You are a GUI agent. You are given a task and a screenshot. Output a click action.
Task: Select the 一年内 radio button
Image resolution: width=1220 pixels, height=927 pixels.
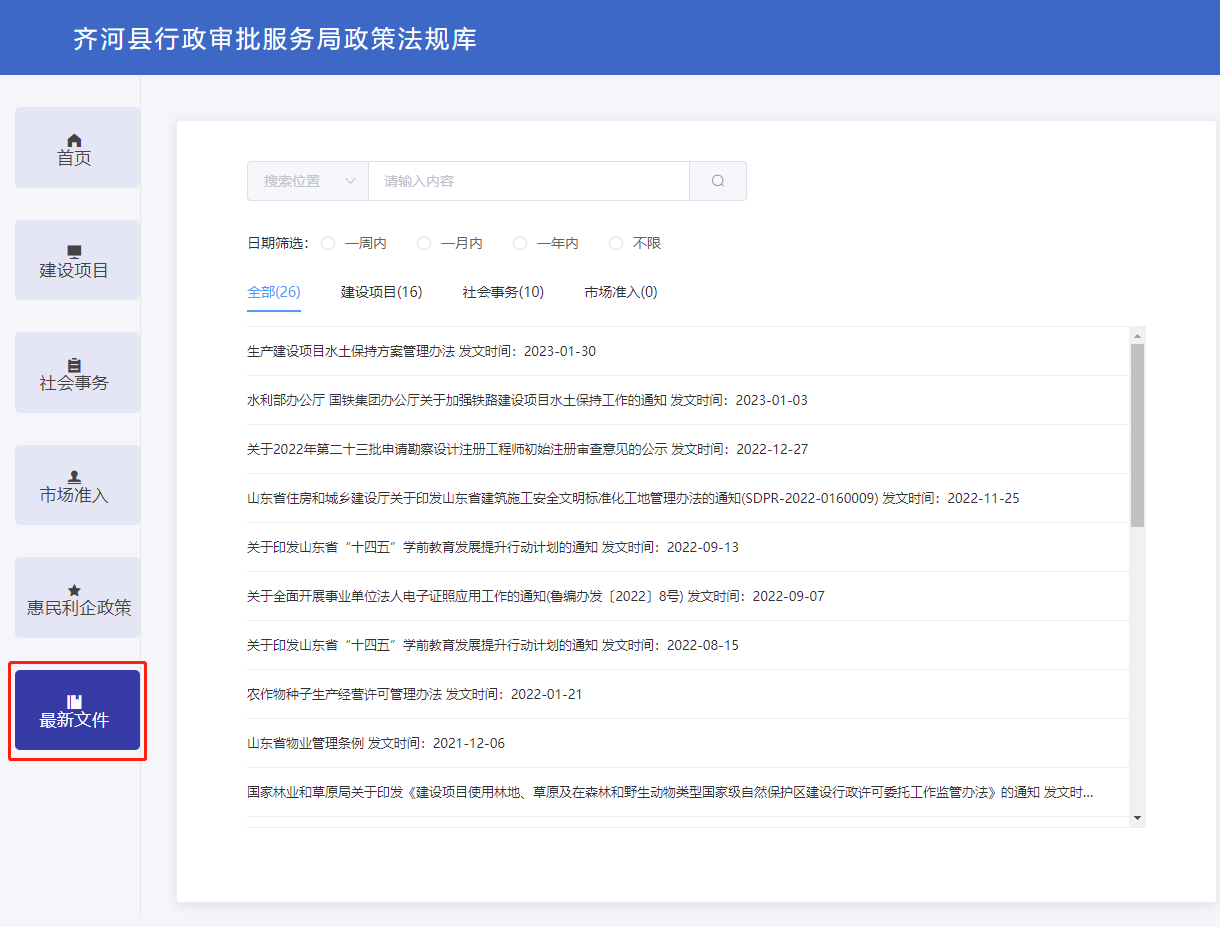(520, 243)
